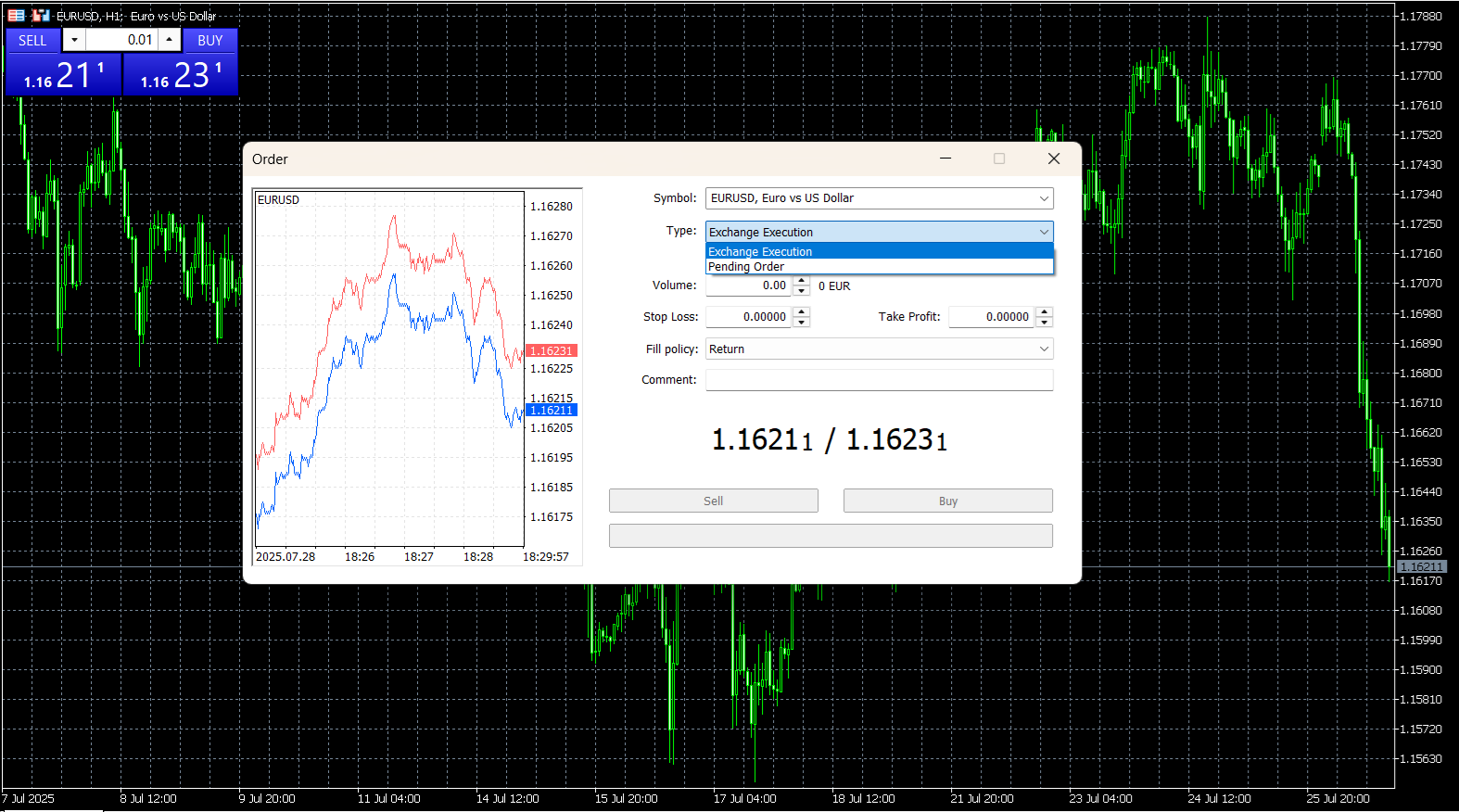Click BUY on the one-click trading panel
This screenshot has width=1459, height=812.
pos(210,40)
